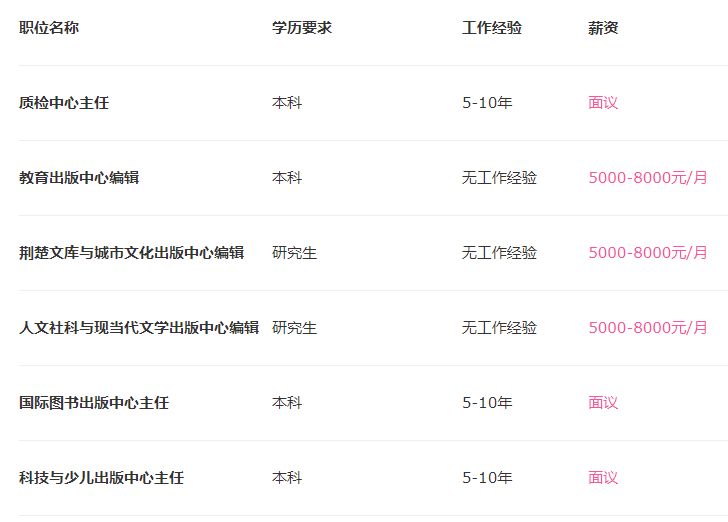Image resolution: width=728 pixels, height=522 pixels.
Task: Click 5000-8000元/月 salary in 人文社科 row
Action: [648, 327]
